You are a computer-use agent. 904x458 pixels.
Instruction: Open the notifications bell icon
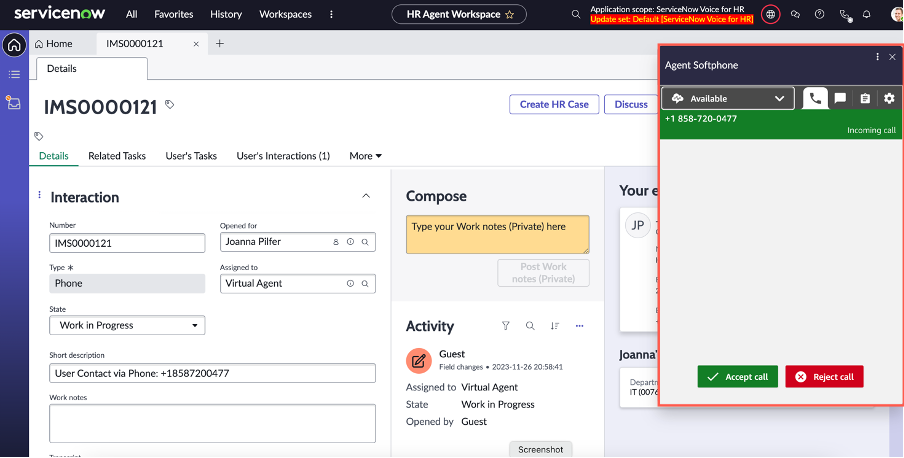(x=866, y=14)
